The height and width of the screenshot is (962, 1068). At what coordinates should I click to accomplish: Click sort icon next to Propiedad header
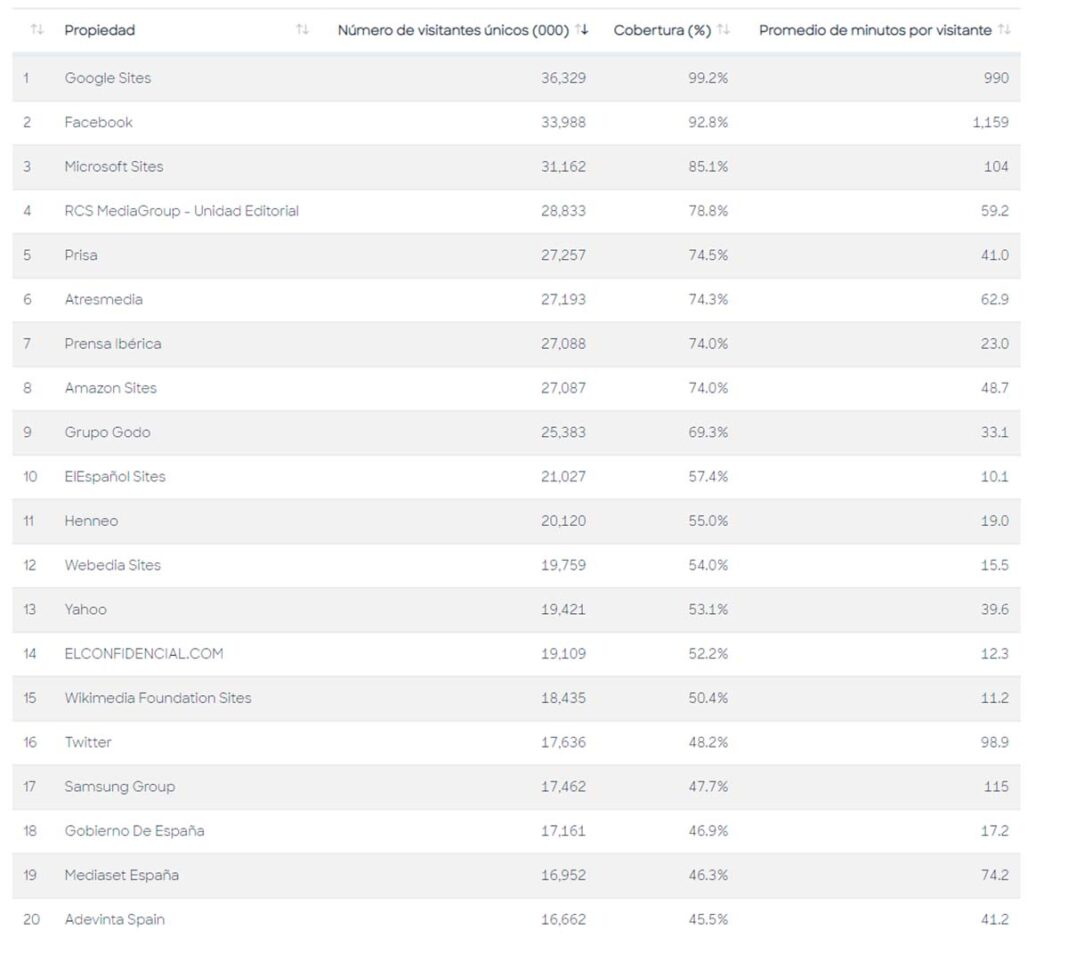click(x=302, y=30)
